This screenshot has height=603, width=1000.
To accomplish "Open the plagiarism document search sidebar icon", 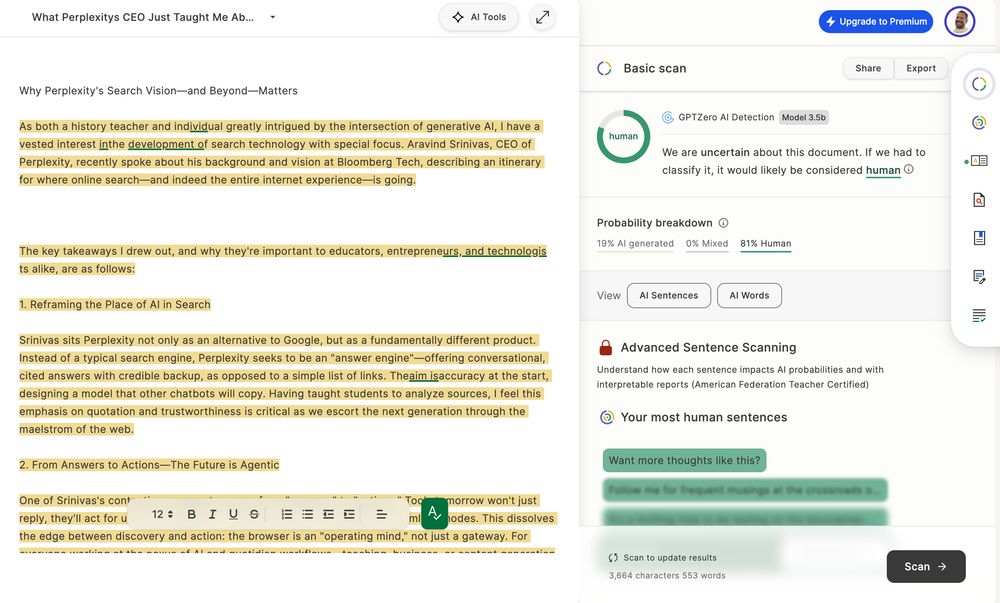I will point(979,200).
